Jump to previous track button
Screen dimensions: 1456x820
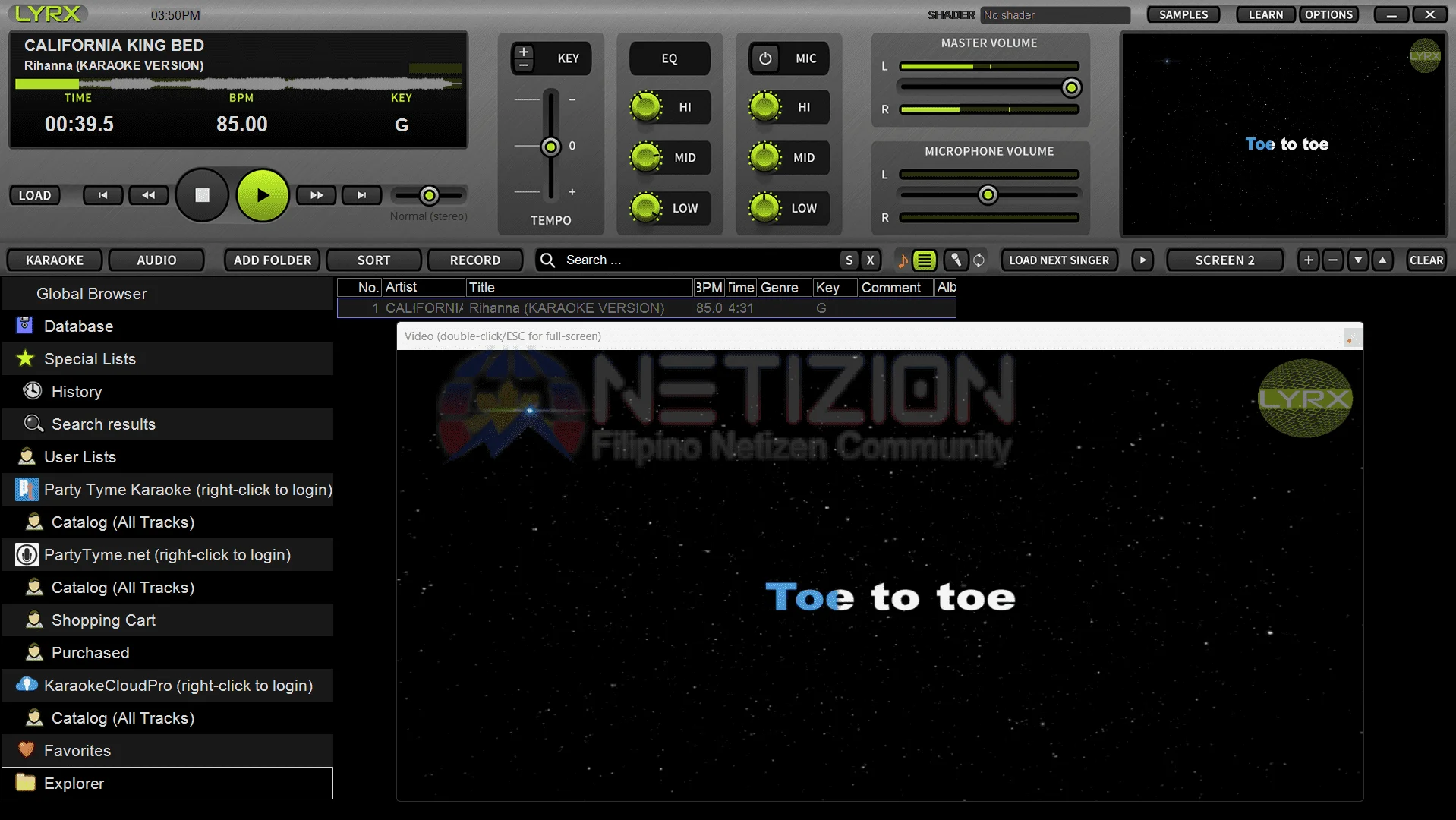tap(102, 195)
